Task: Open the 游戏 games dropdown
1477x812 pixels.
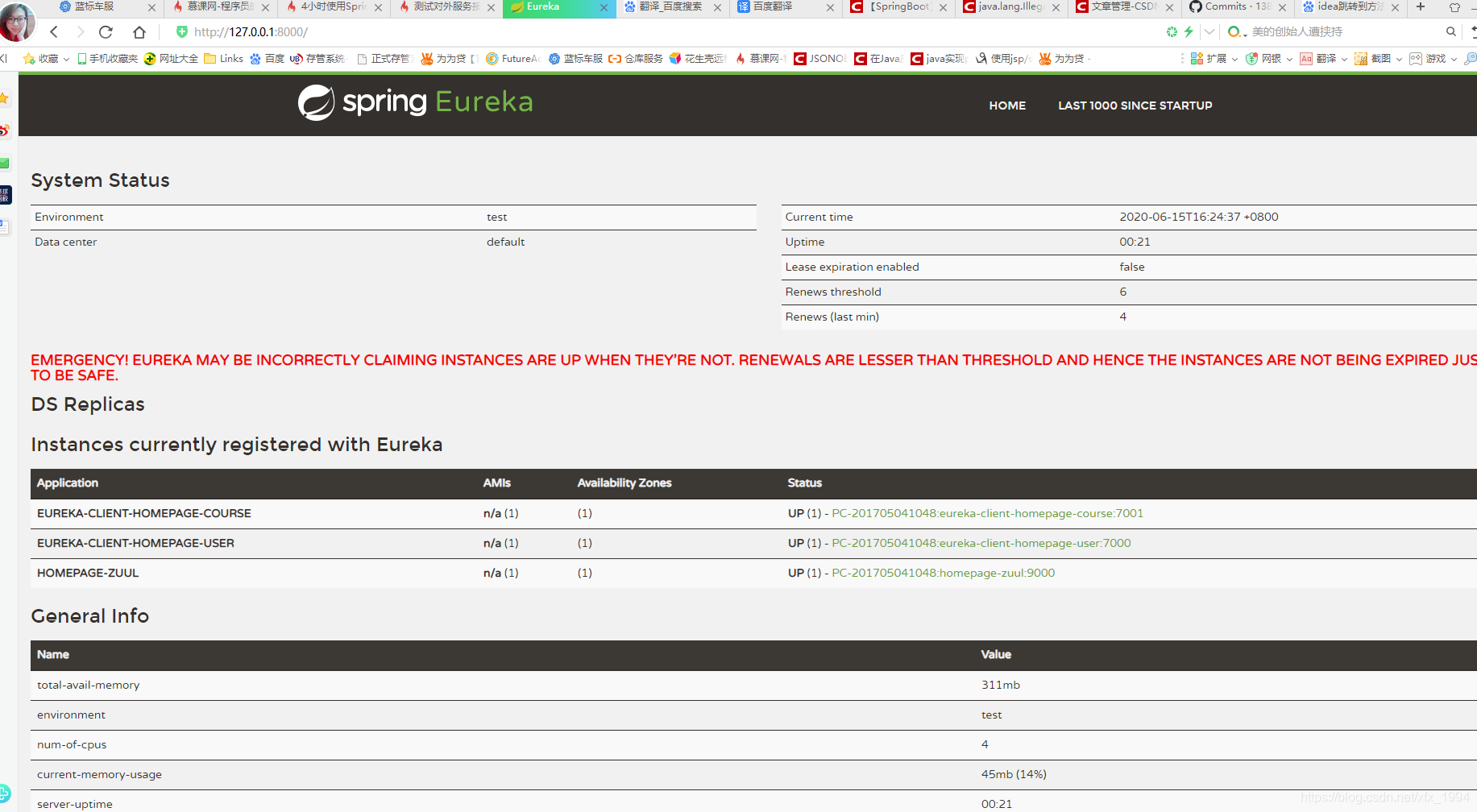Action: 1433,59
